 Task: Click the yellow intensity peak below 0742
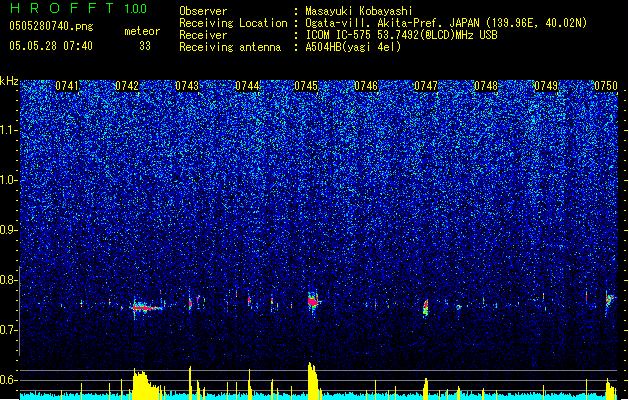click(145, 384)
